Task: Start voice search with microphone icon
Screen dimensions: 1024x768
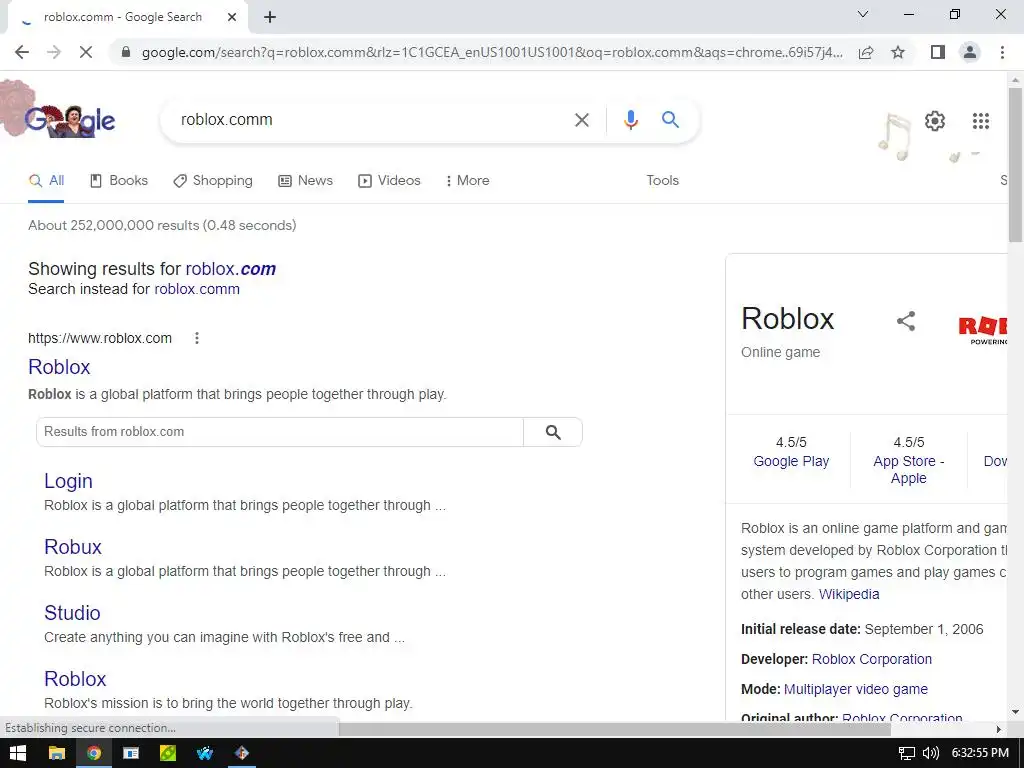Action: coord(630,120)
